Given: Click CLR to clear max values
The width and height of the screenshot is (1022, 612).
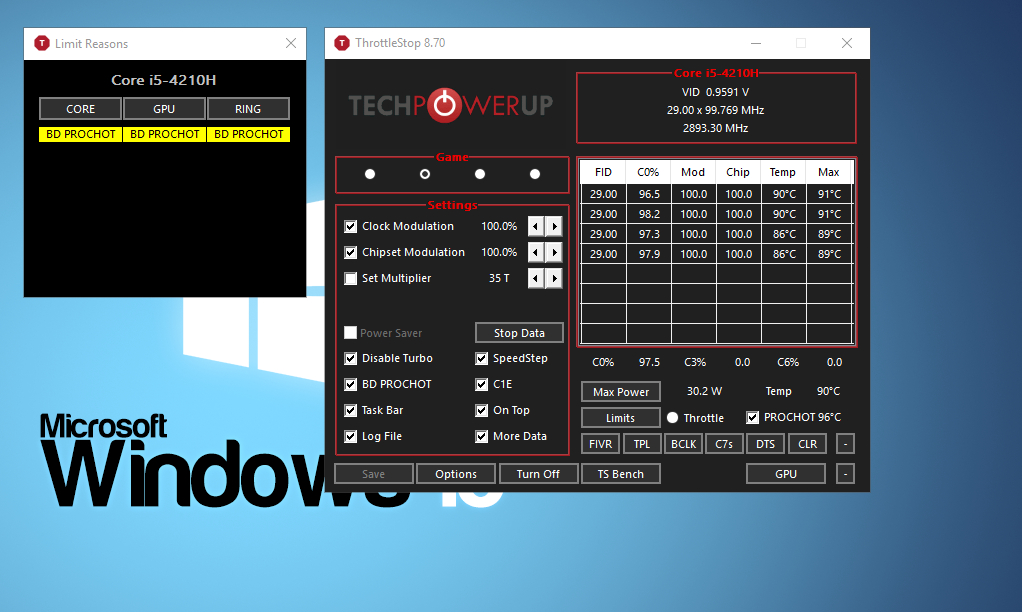Looking at the screenshot, I should coord(808,444).
